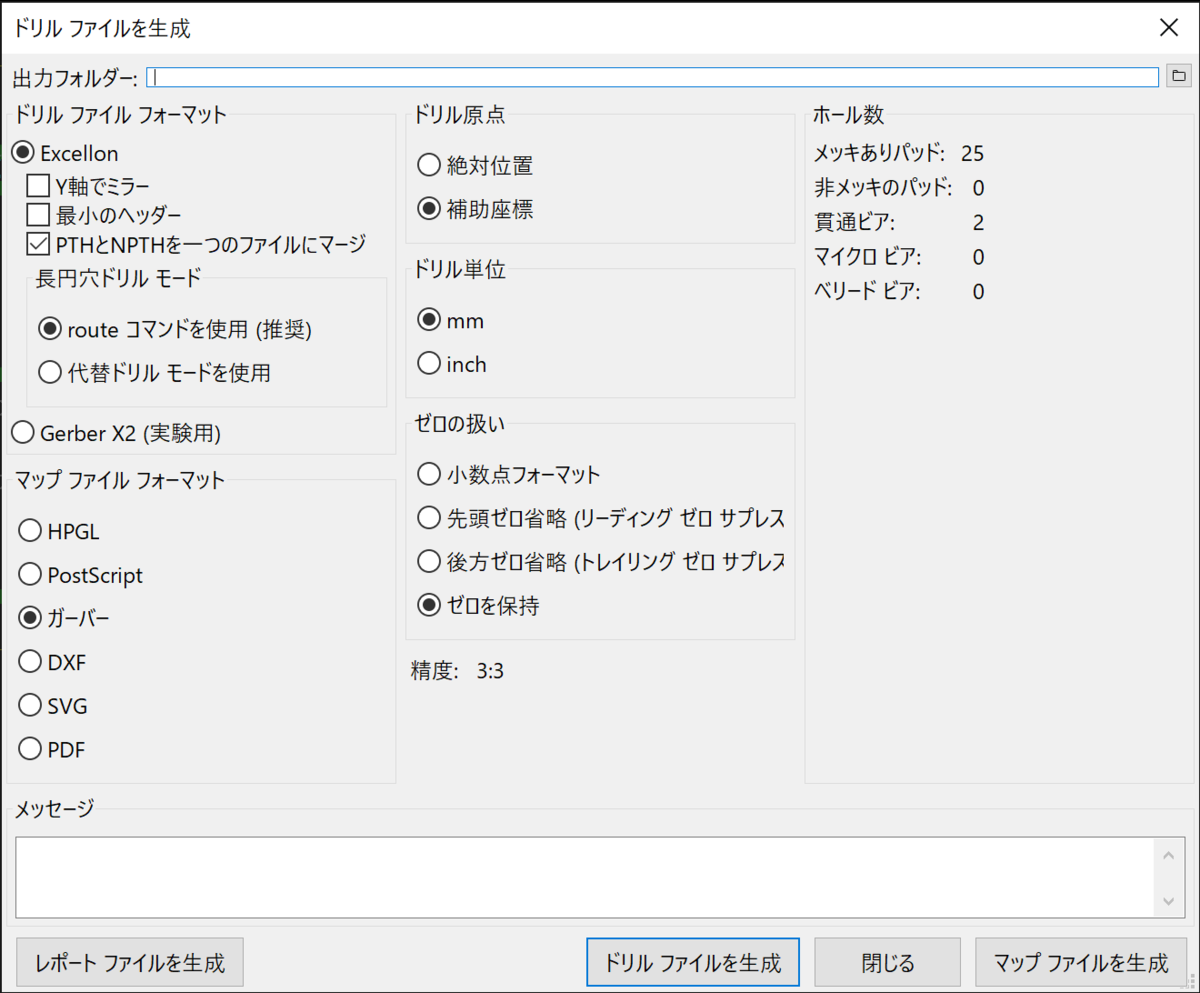Choose 先頭ゼロ省略 zero format option
The image size is (1200, 993).
pyautogui.click(x=429, y=517)
